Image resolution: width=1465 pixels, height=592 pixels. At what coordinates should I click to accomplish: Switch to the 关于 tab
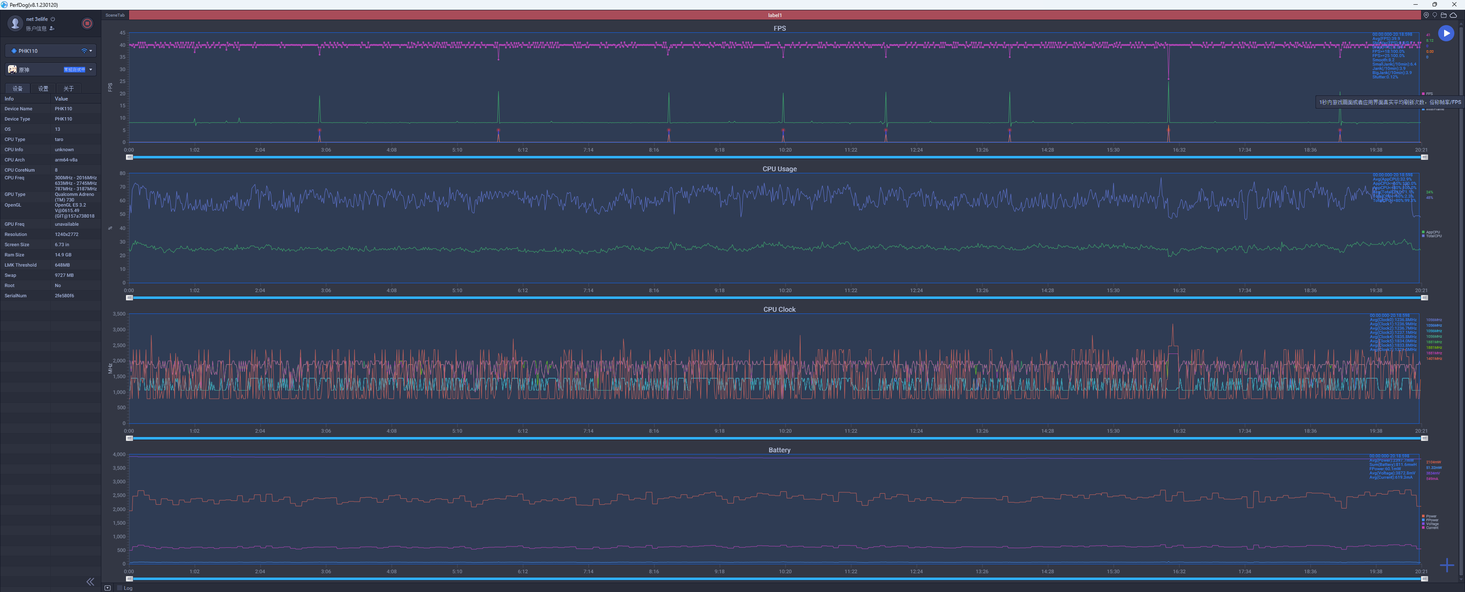68,89
